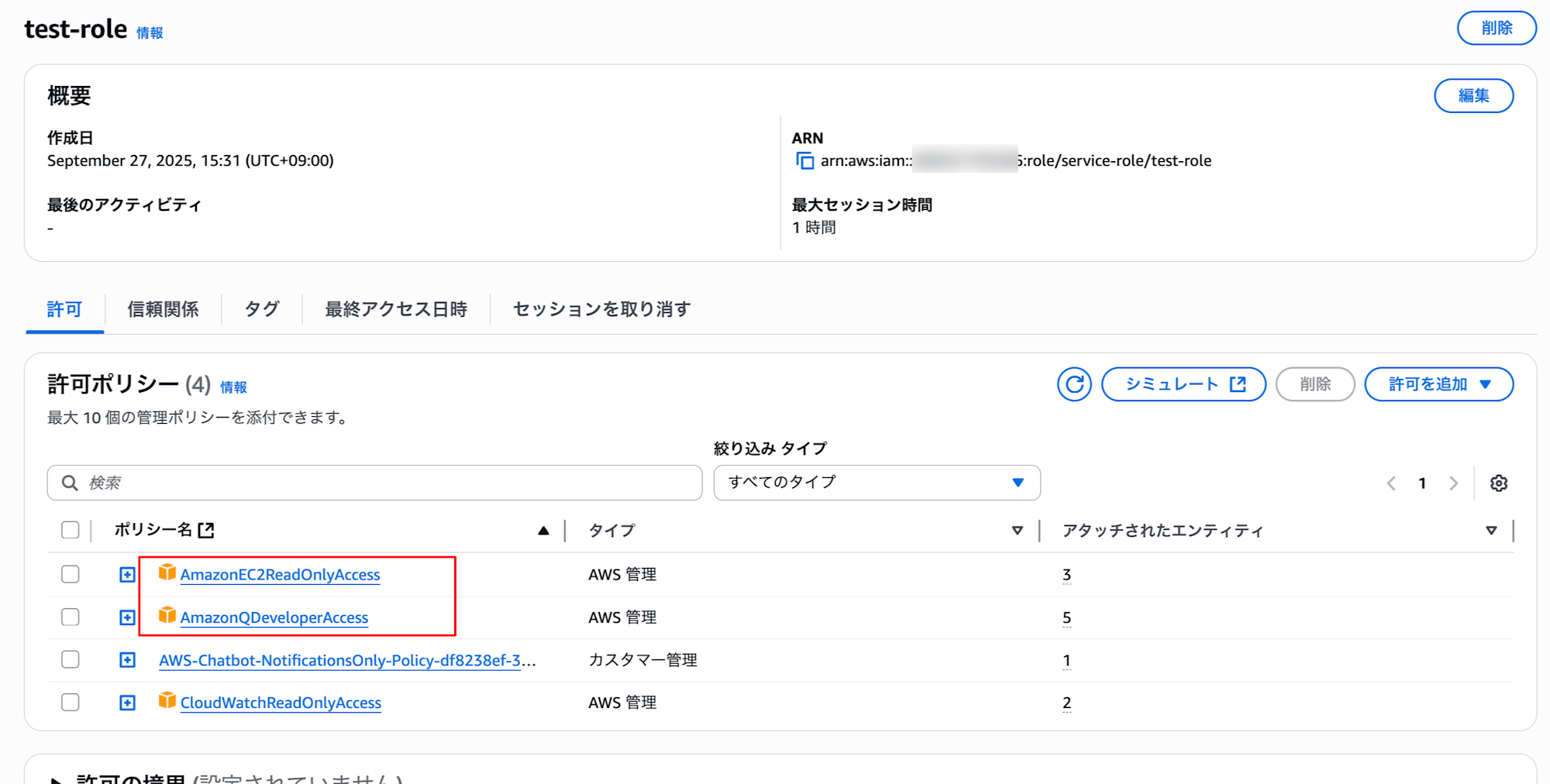Expand the AWS-Chatbot-NotificationsOnly-Policy details
Screen dimensions: 1550x784
tap(127, 660)
